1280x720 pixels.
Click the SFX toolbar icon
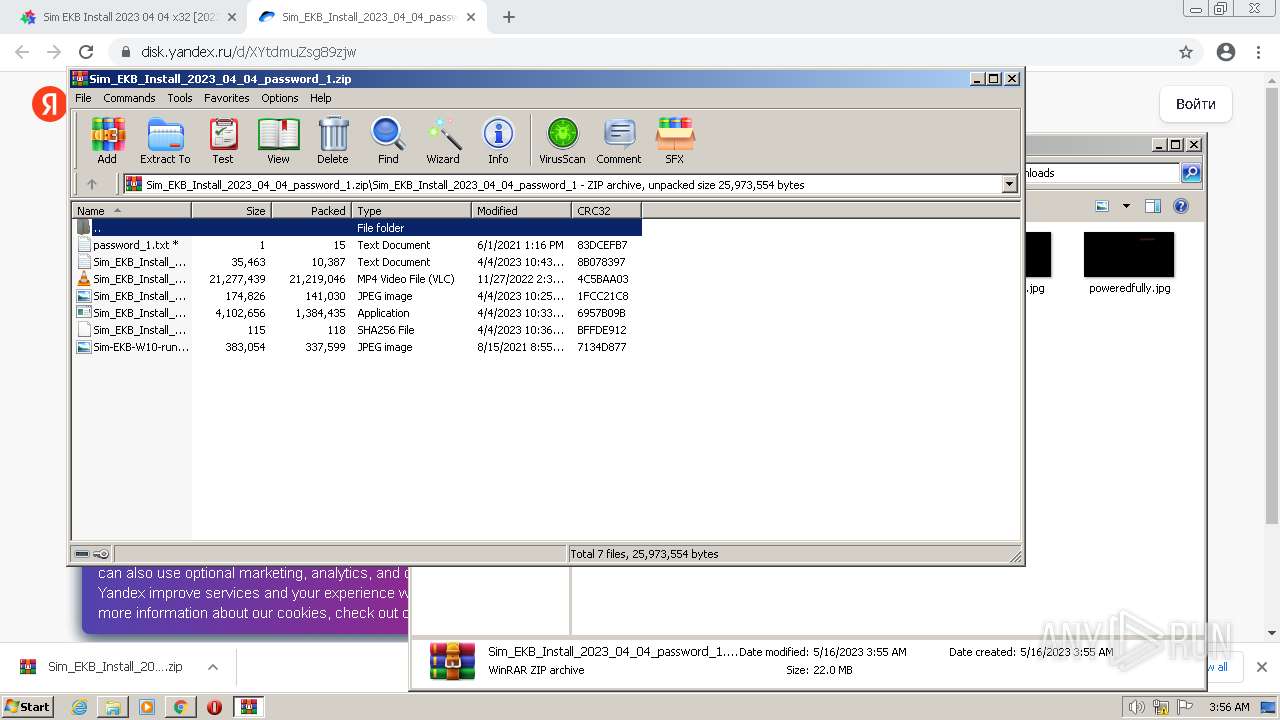[675, 140]
